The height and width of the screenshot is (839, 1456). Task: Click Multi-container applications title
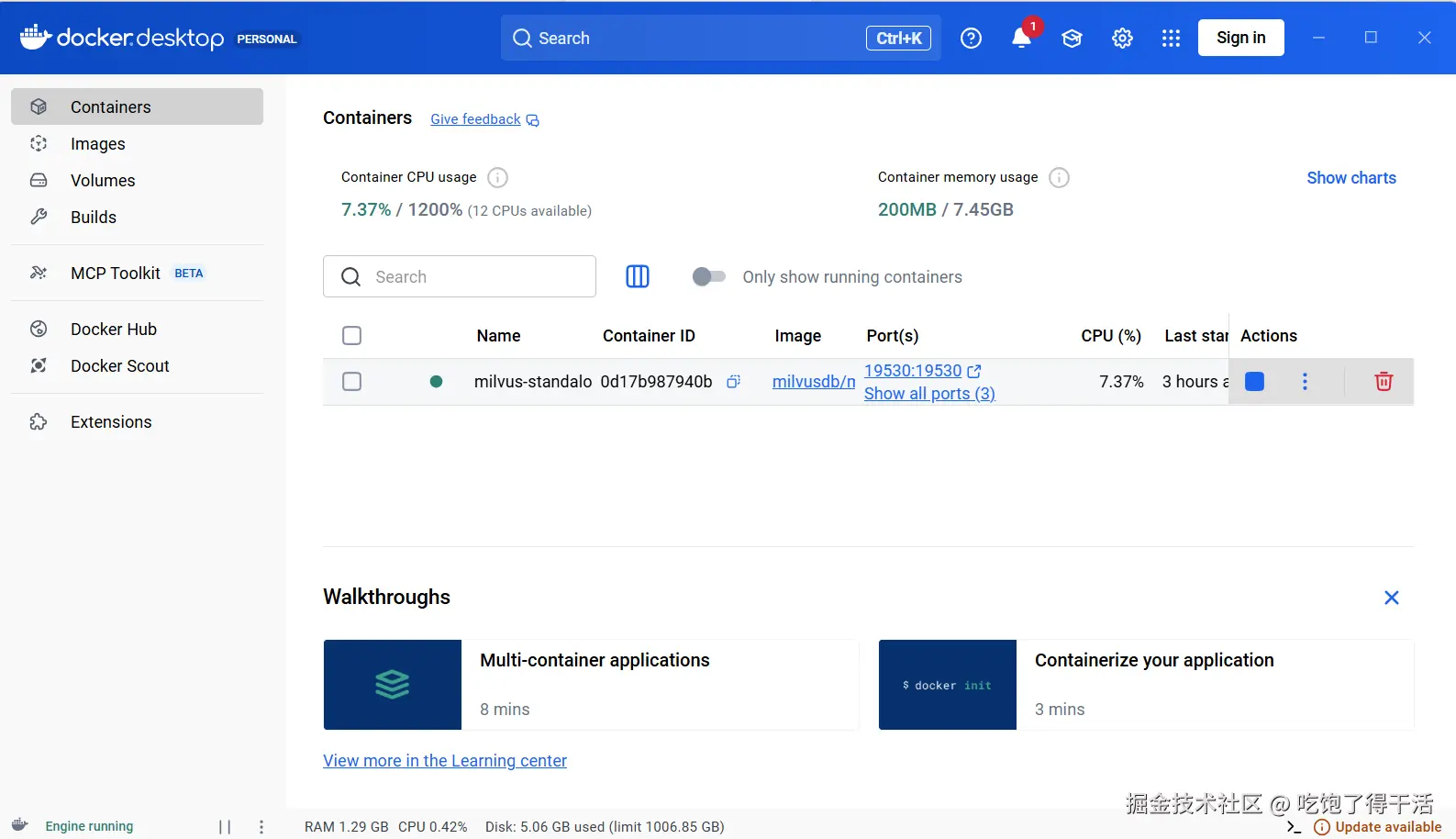pyautogui.click(x=595, y=660)
